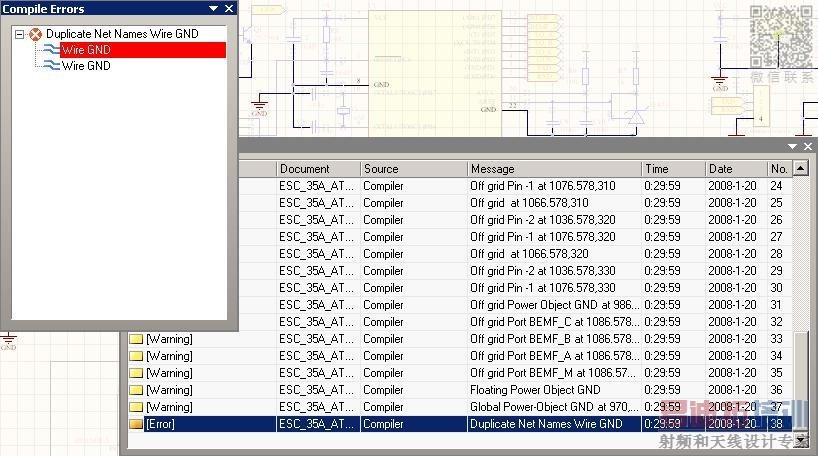Click the red error icon beside Duplicate Net Names
This screenshot has height=456, width=818.
[x=35, y=34]
